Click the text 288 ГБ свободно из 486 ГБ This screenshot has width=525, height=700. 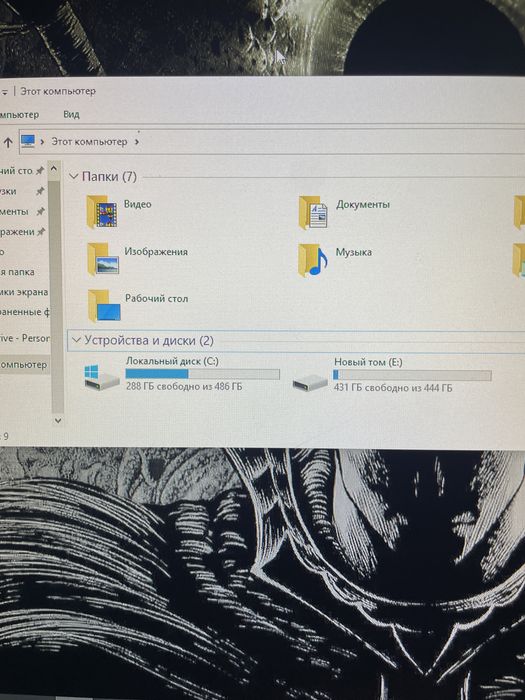click(x=184, y=386)
